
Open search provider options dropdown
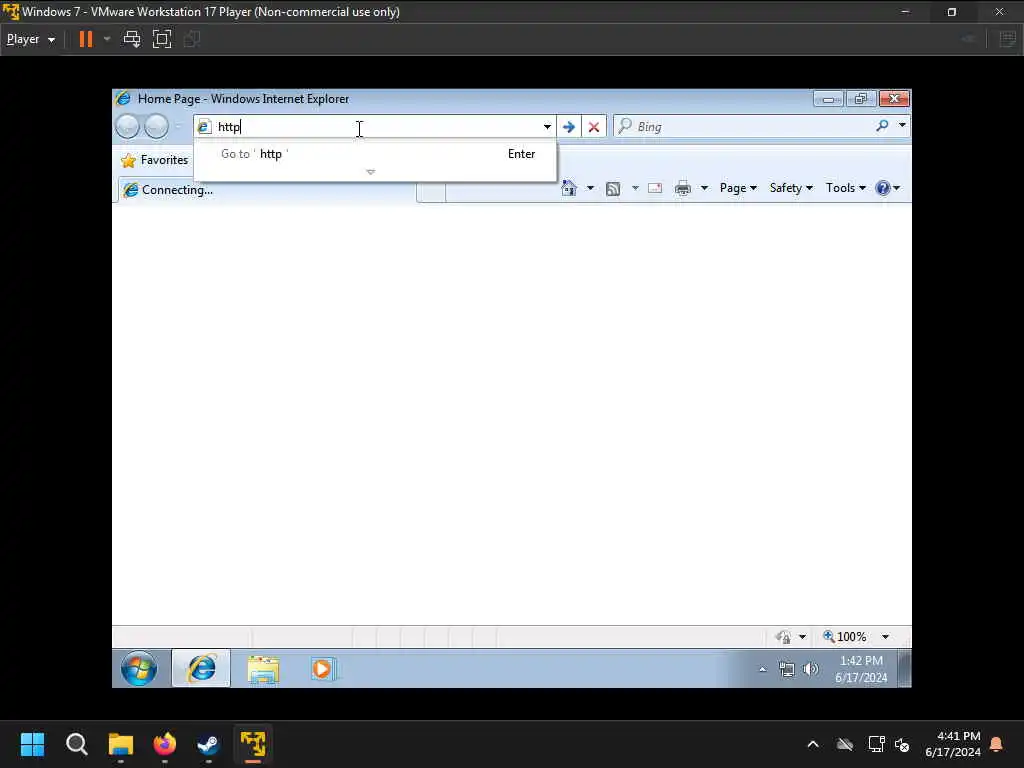coord(902,125)
